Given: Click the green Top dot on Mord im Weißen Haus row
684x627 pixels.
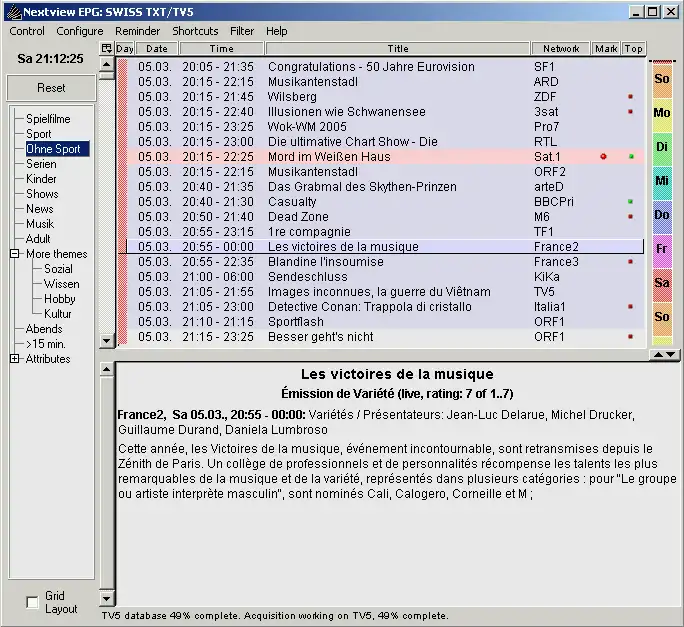Looking at the screenshot, I should coord(631,157).
